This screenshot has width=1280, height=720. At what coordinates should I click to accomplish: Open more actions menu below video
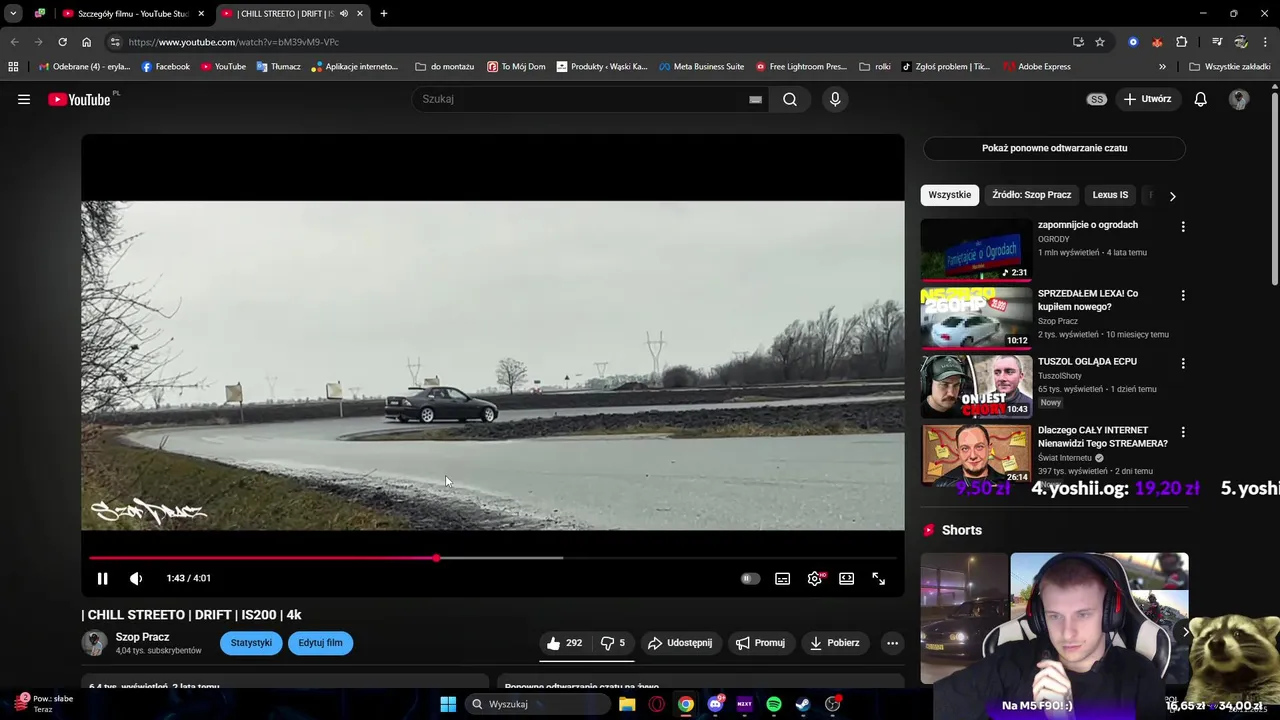[x=892, y=643]
